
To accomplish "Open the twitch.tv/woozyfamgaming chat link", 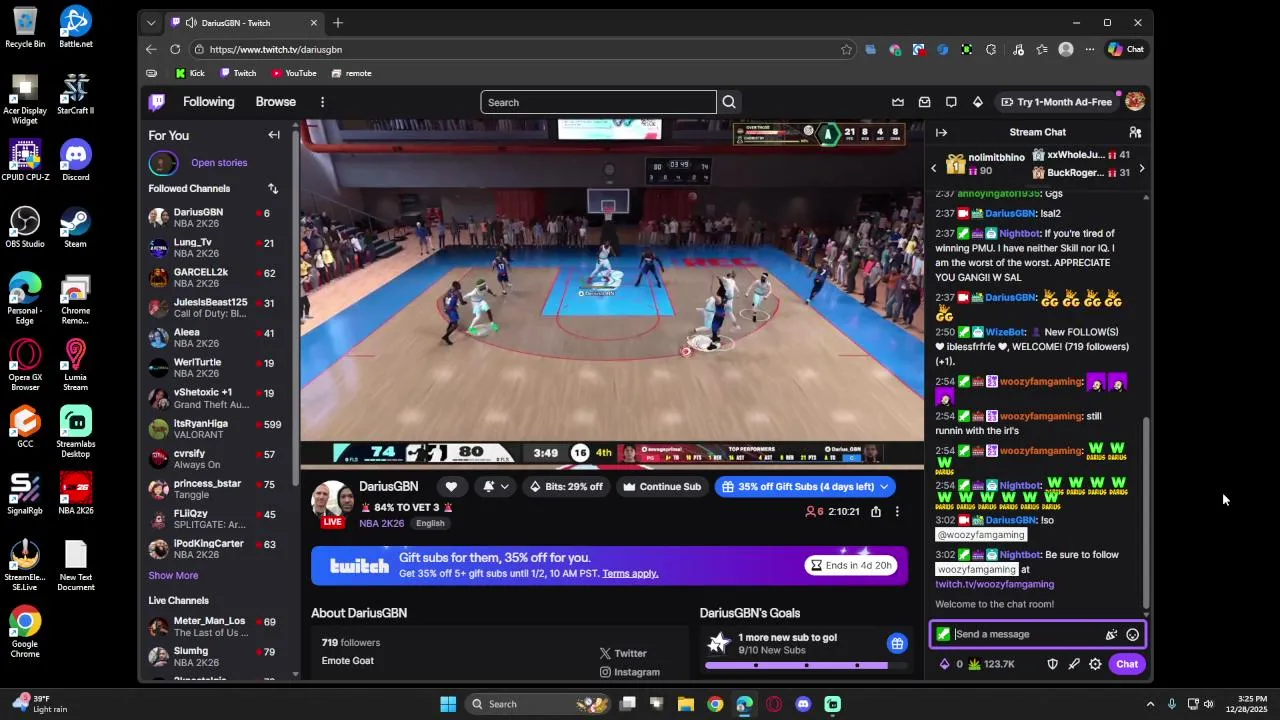I will click(995, 584).
